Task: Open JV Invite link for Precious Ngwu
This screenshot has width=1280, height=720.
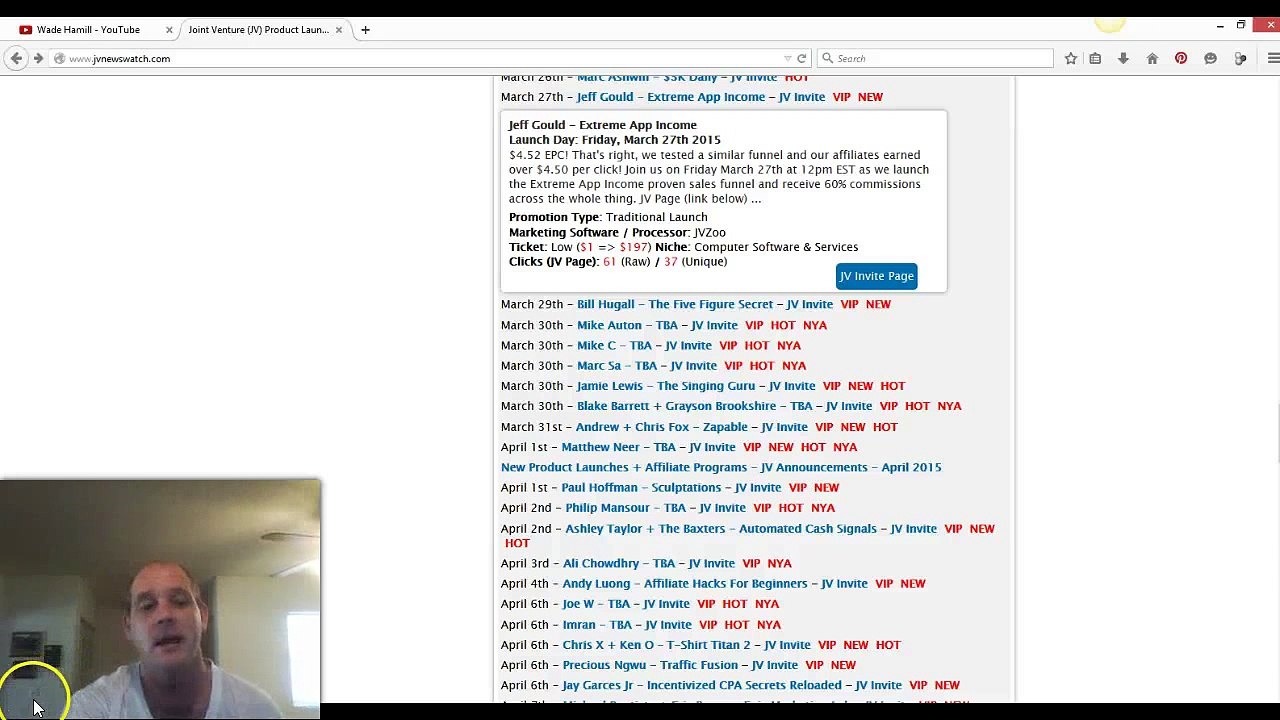Action: (775, 665)
